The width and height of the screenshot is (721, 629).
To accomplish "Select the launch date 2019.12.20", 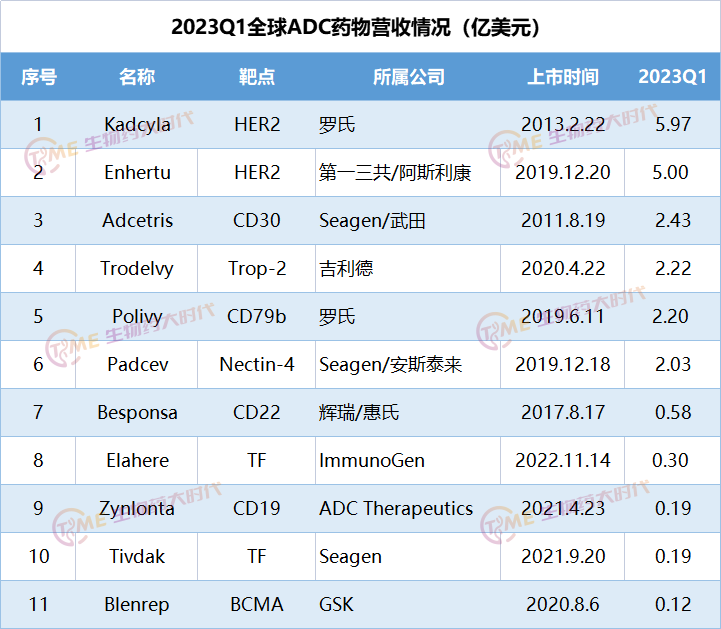I will point(563,172).
